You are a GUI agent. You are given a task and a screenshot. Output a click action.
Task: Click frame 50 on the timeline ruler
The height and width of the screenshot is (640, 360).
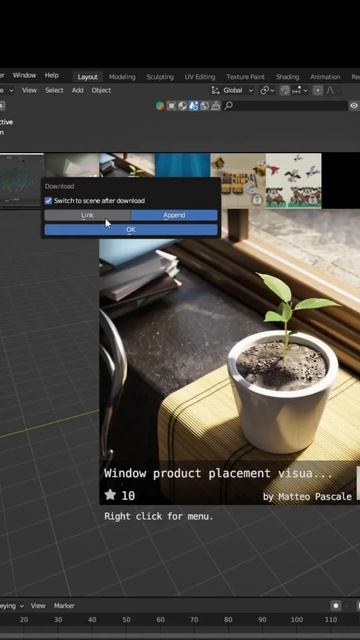coord(126,620)
